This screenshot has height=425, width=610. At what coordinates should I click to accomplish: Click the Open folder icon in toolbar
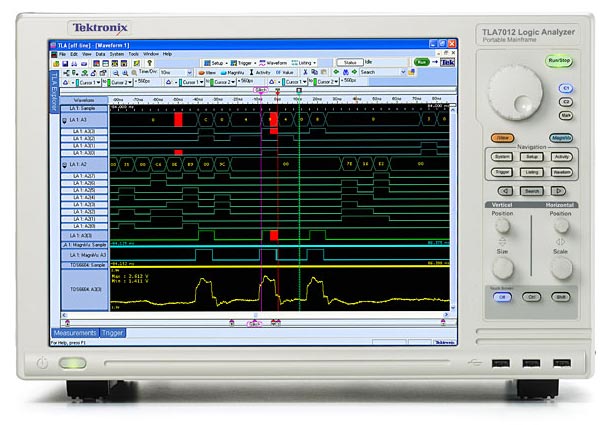(x=56, y=63)
